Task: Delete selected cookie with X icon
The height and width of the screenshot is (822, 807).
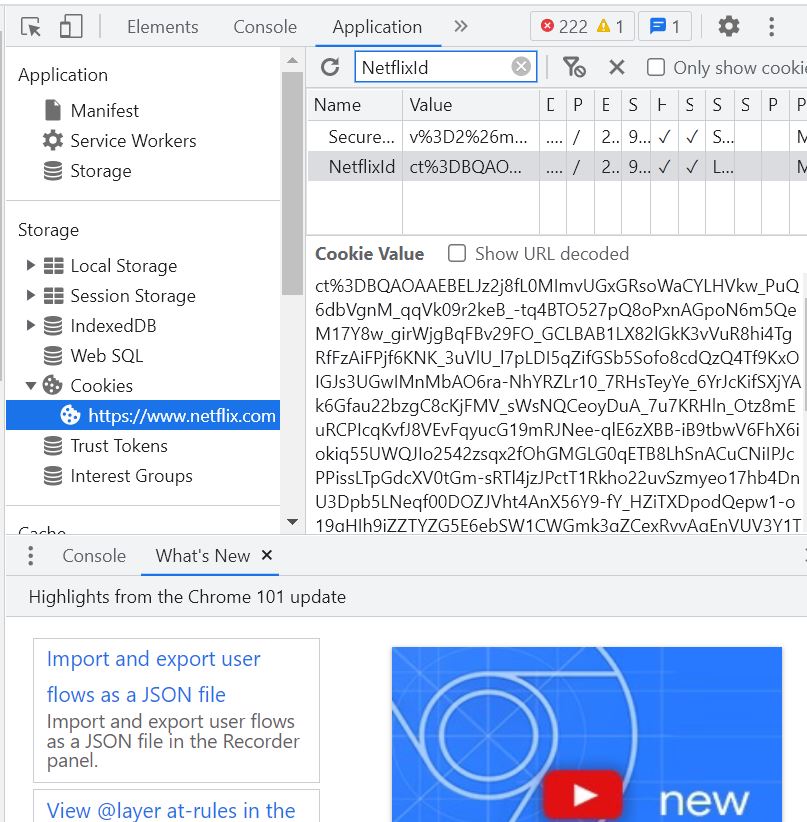Action: [x=617, y=67]
